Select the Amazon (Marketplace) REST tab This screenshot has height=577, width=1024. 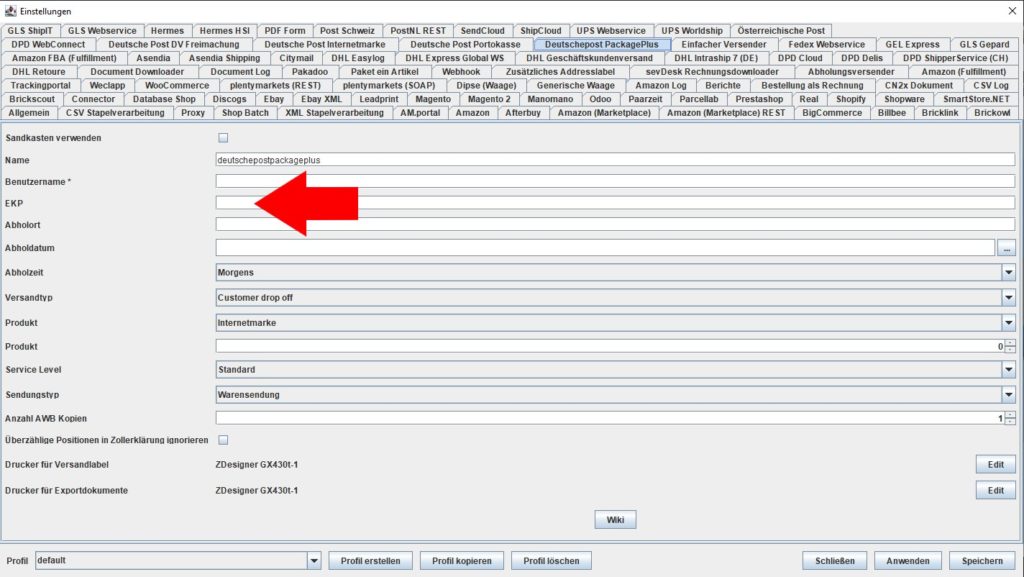726,113
